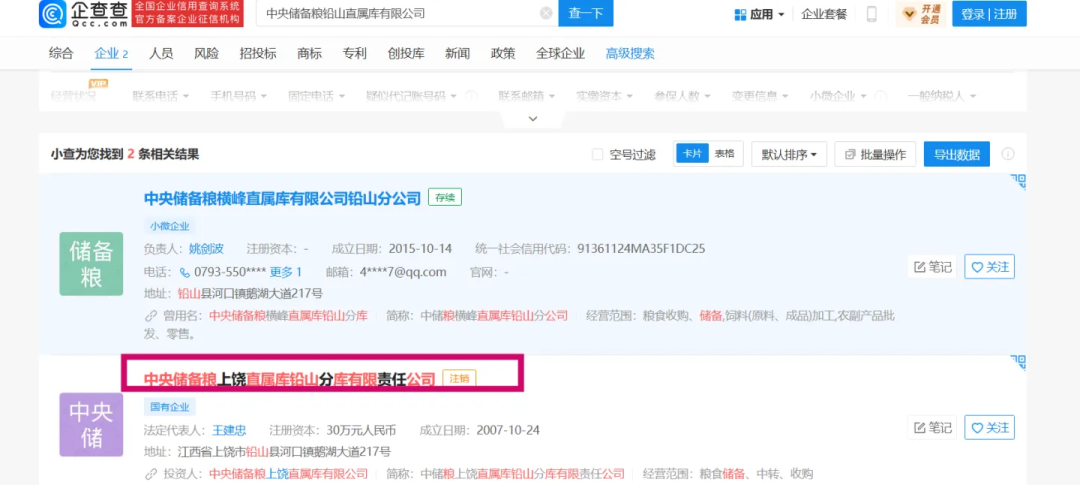The width and height of the screenshot is (1080, 485).
Task: Open 企业套餐 link
Action: pyautogui.click(x=824, y=14)
